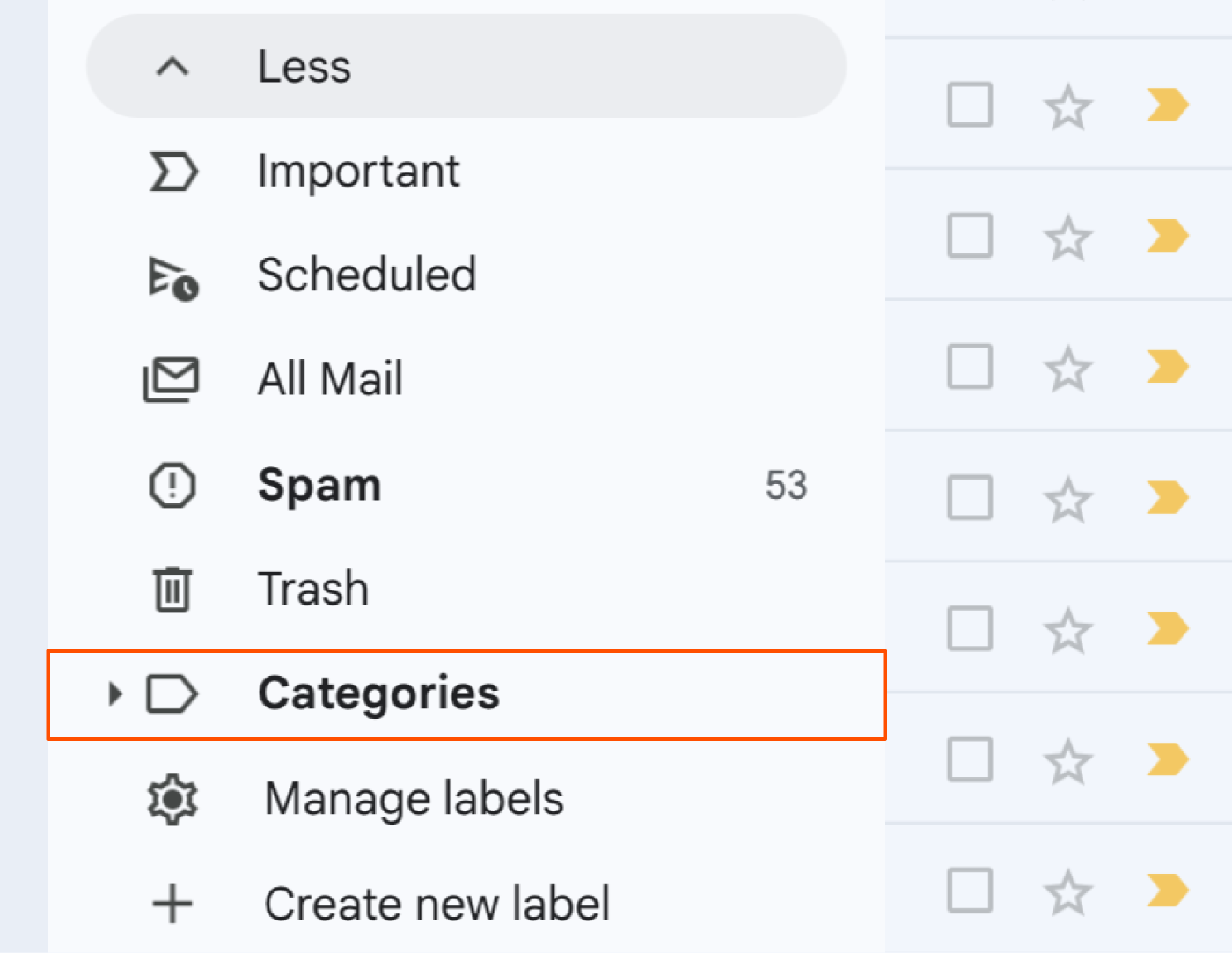The height and width of the screenshot is (953, 1232).
Task: Expand the Categories section arrow
Action: tap(114, 694)
